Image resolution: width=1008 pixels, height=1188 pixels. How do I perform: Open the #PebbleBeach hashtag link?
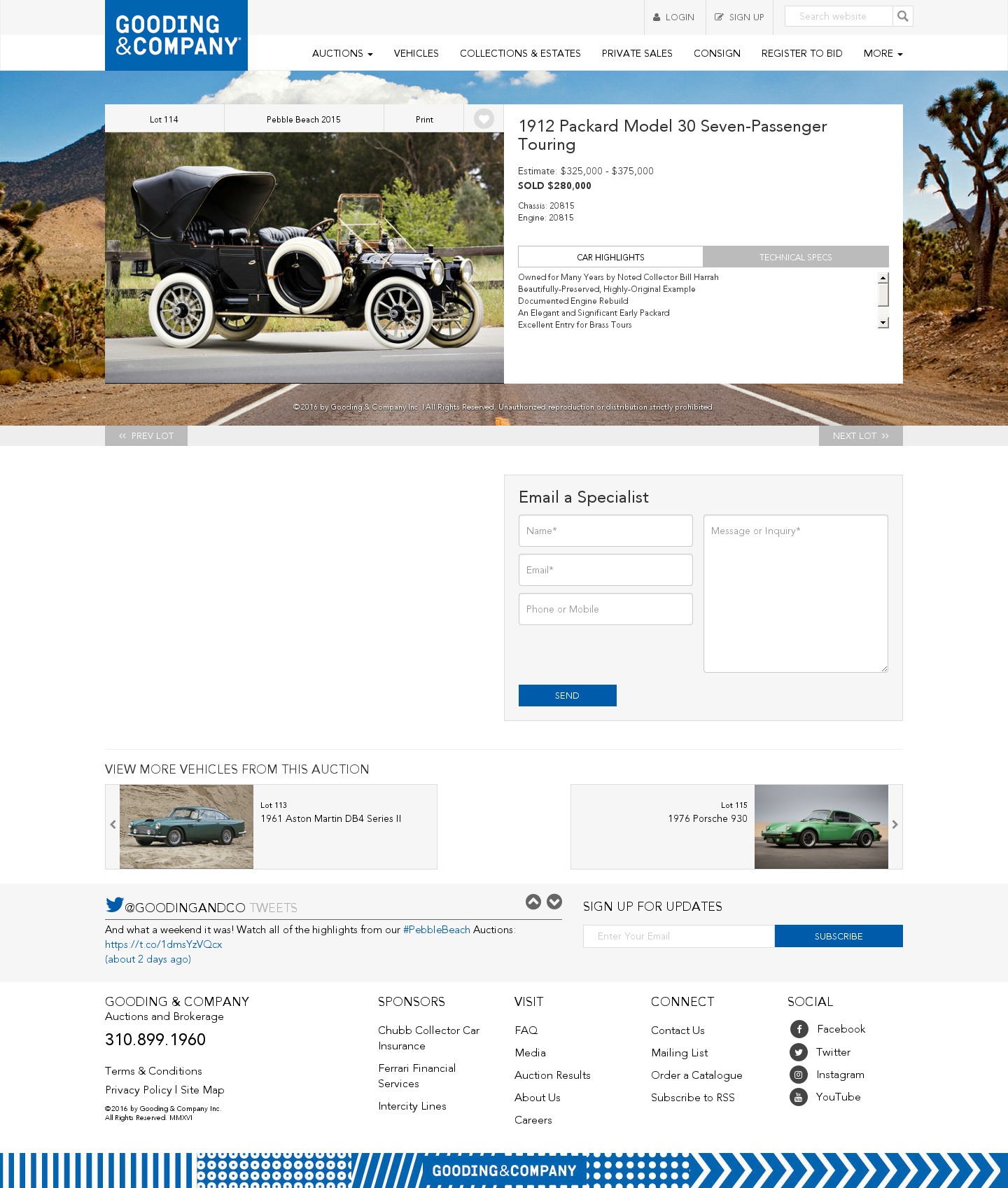[437, 930]
